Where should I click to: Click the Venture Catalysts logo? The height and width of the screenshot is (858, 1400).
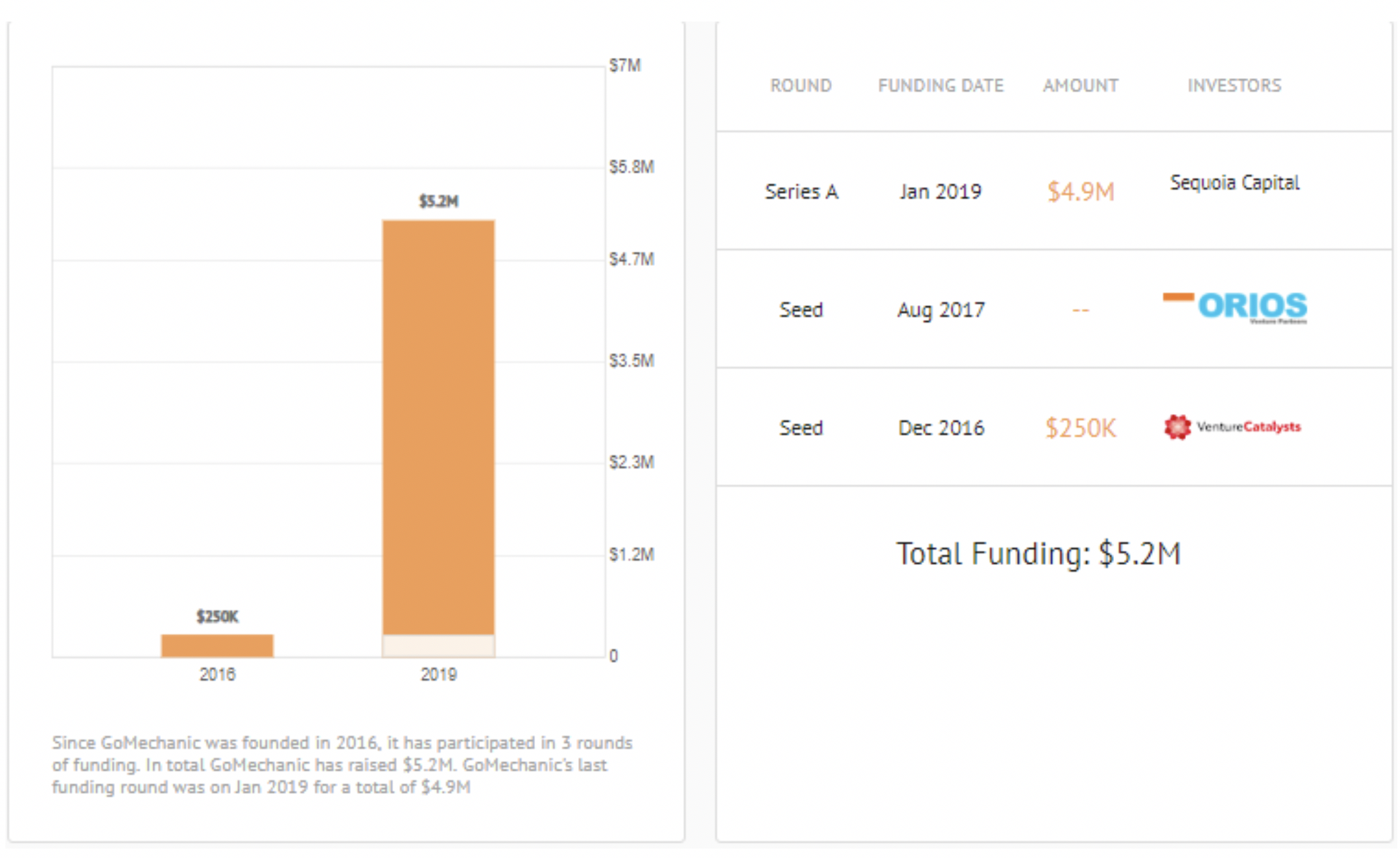click(x=1232, y=427)
